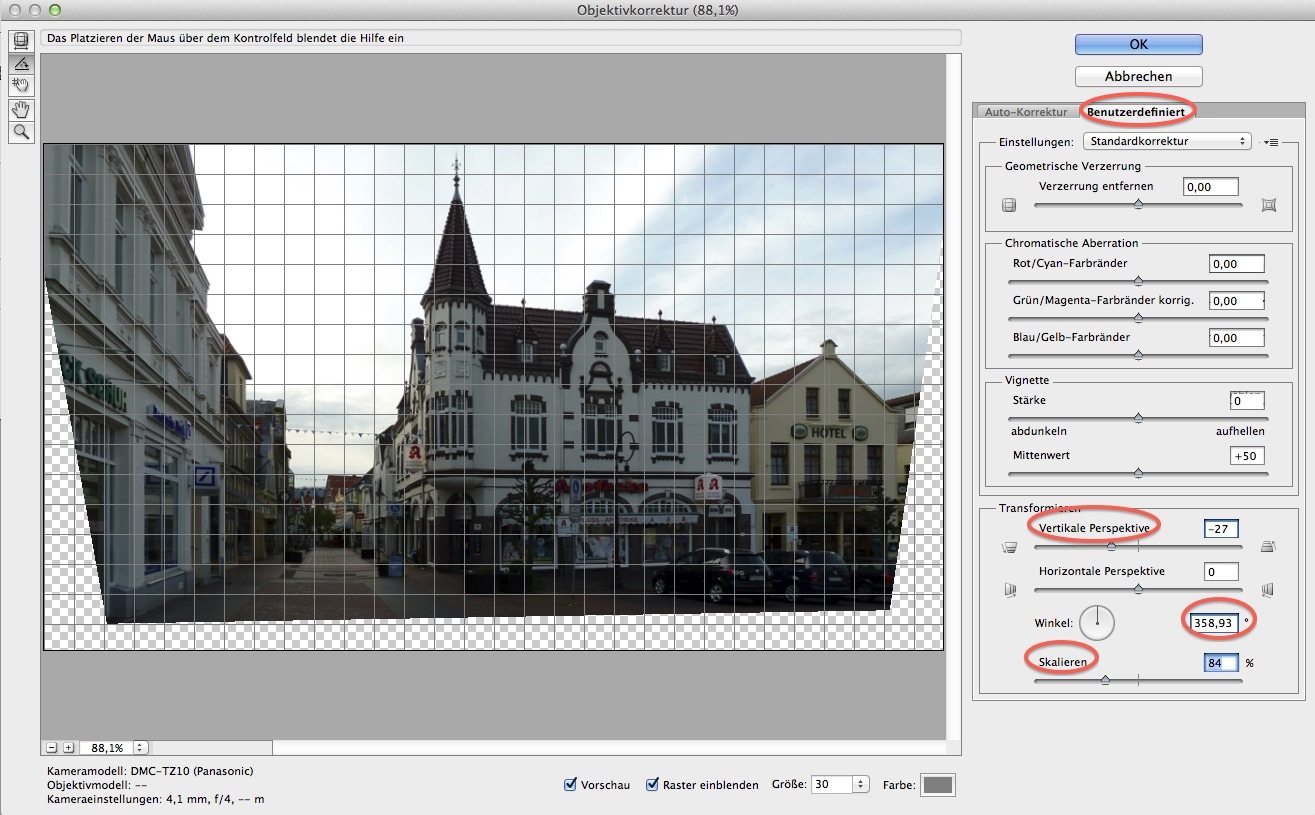Disable the Raster einblenden checkbox

click(653, 785)
